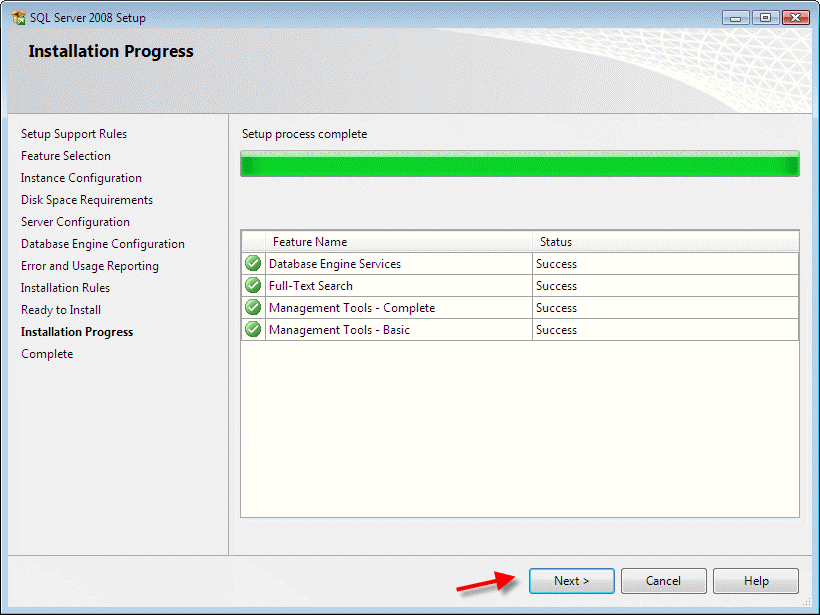Click the Success status for Management Tools - Complete
The height and width of the screenshot is (615, 820).
[556, 308]
